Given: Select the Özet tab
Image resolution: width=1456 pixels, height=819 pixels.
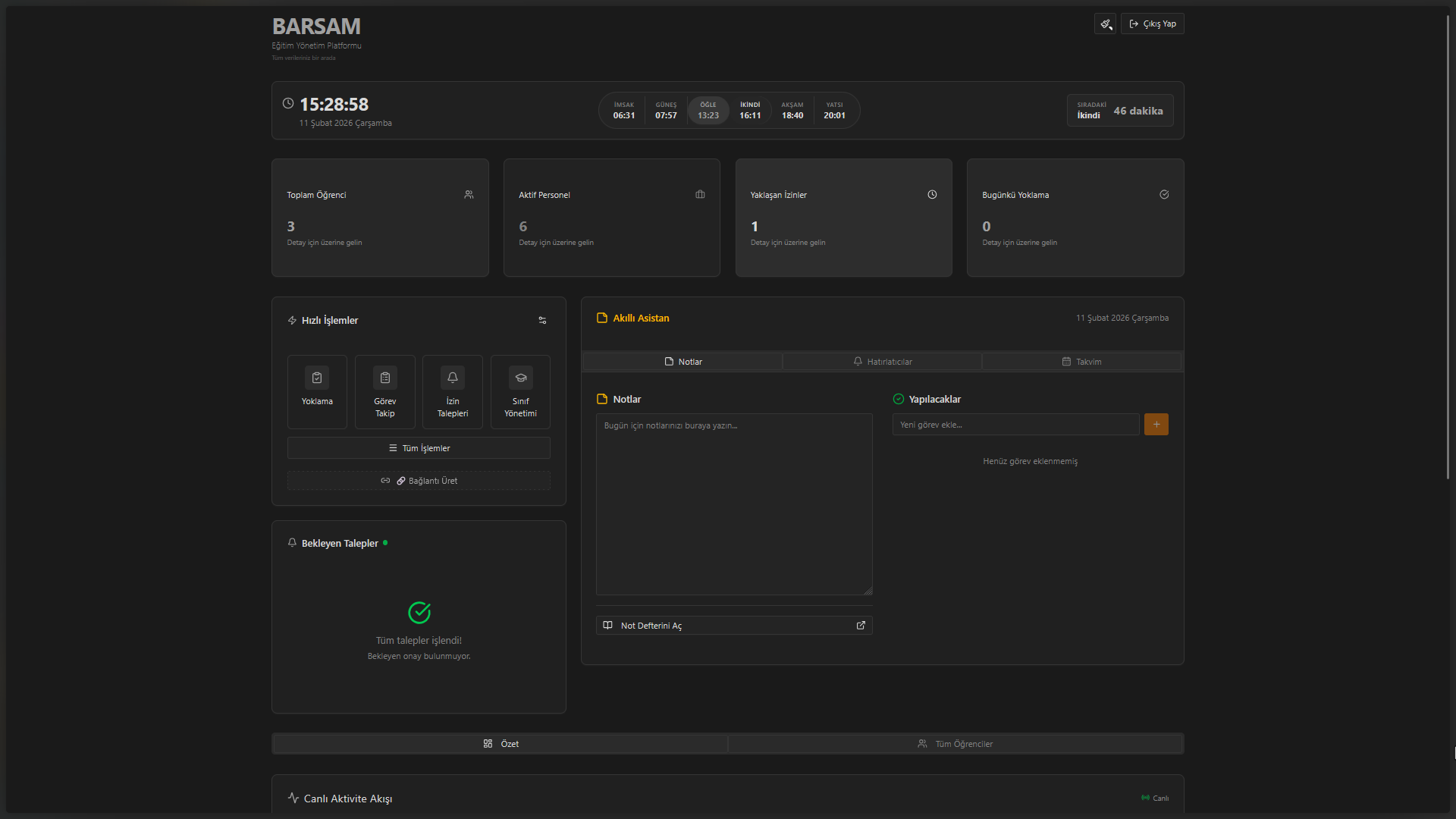Looking at the screenshot, I should click(x=500, y=744).
